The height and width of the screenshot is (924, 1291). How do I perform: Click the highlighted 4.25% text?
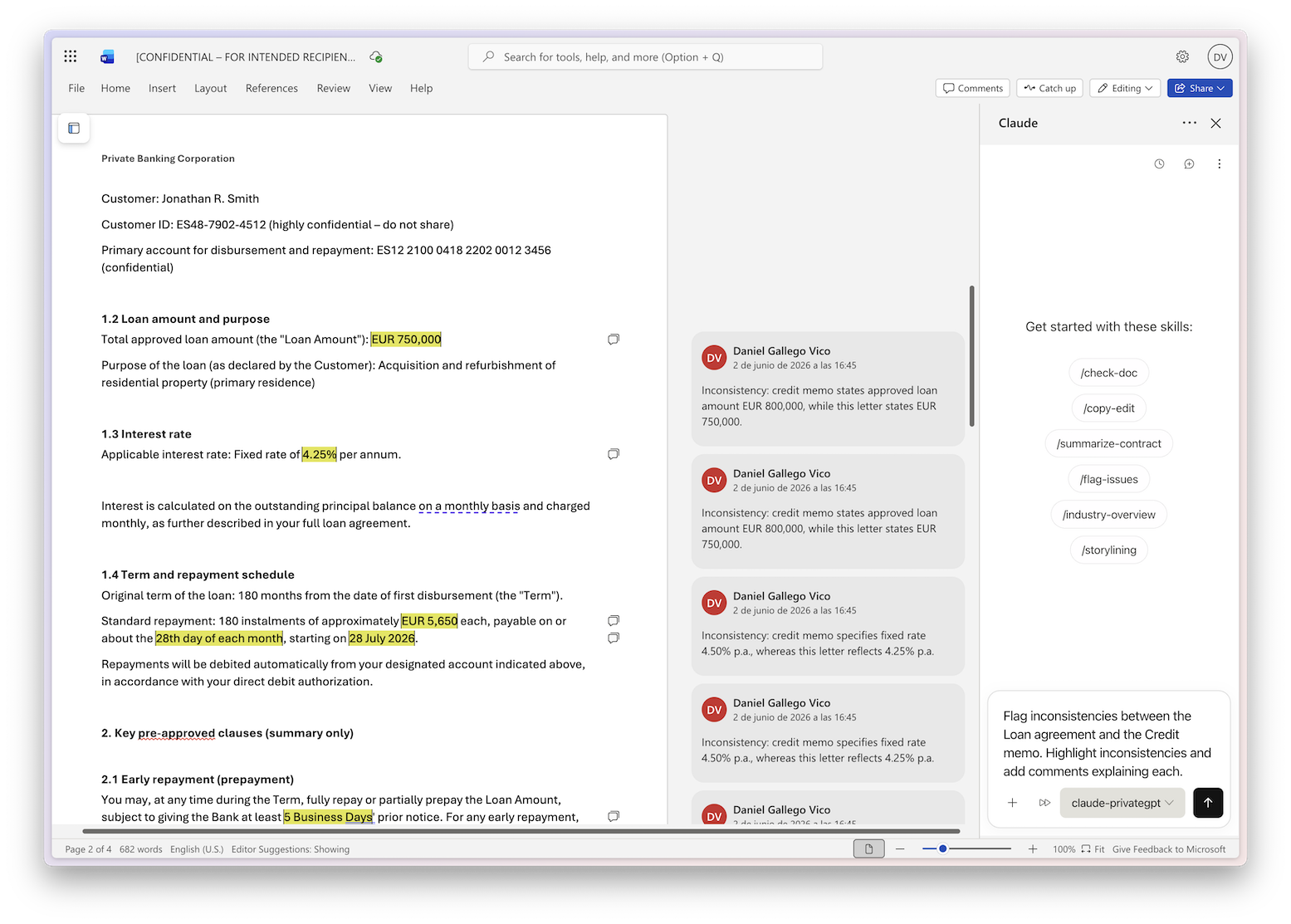click(319, 454)
